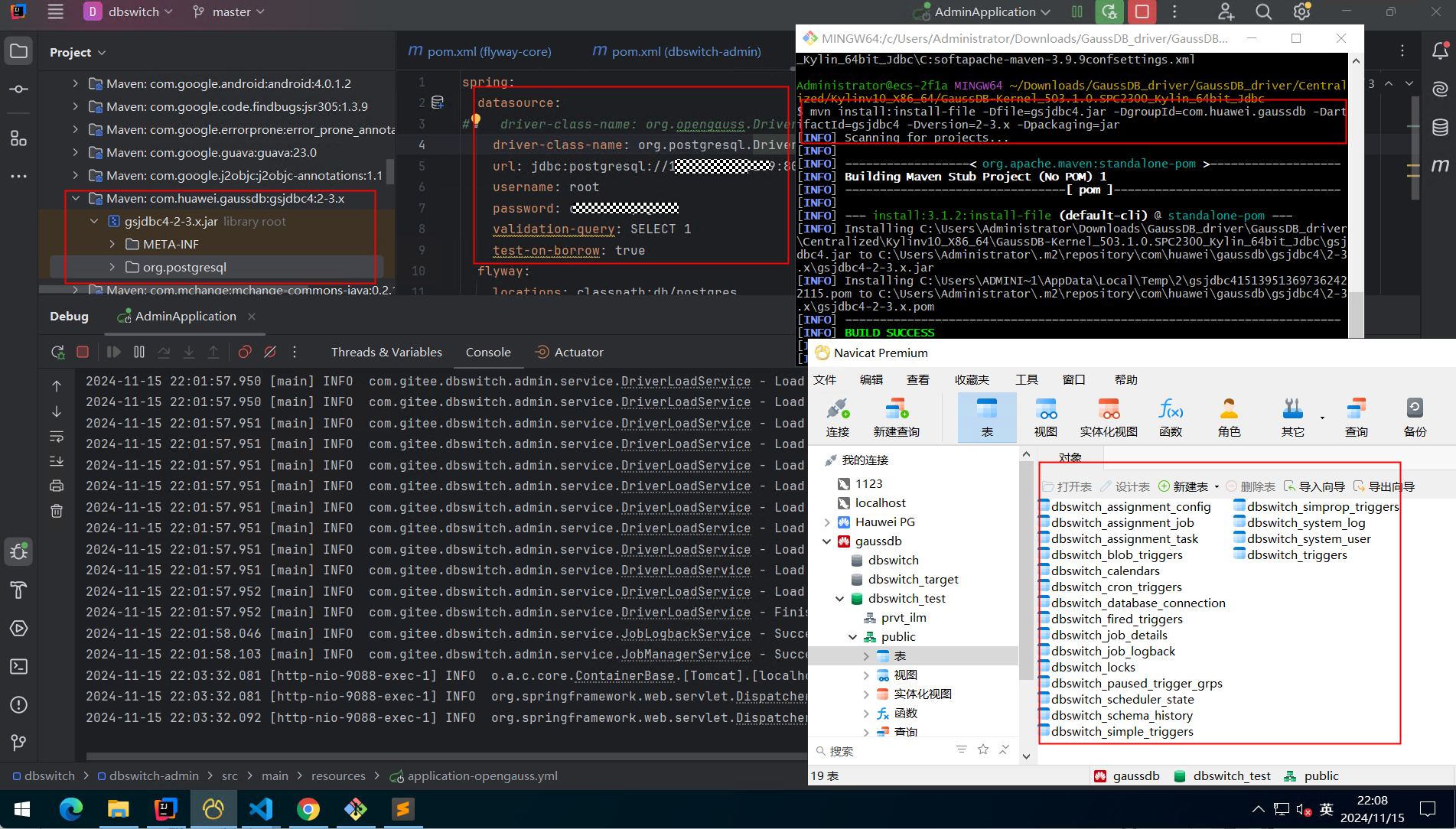
Task: Open the Database tool window icon
Action: pyautogui.click(x=1440, y=127)
